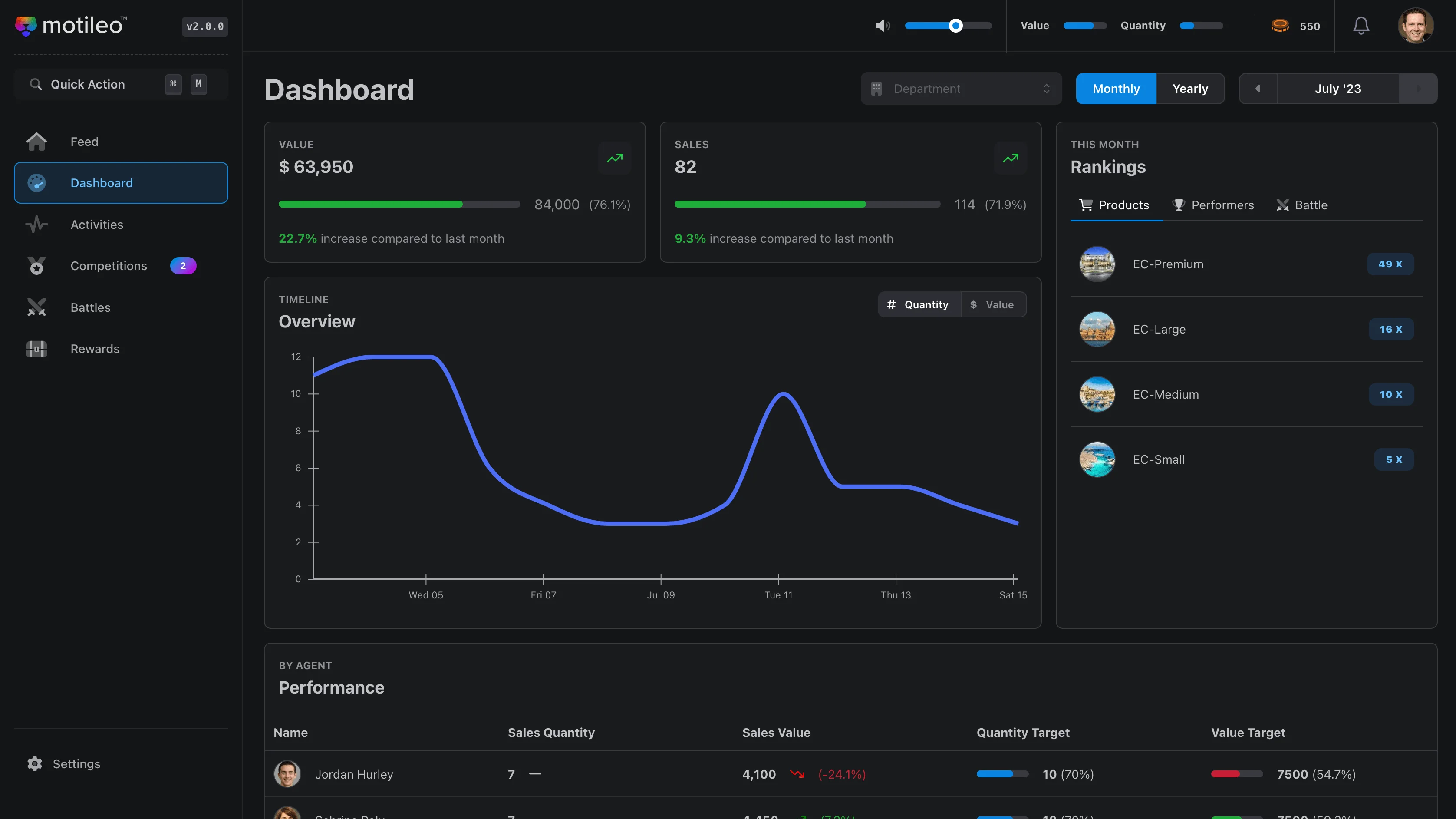1456x819 pixels.
Task: Click the building icon in Department field
Action: (x=876, y=89)
